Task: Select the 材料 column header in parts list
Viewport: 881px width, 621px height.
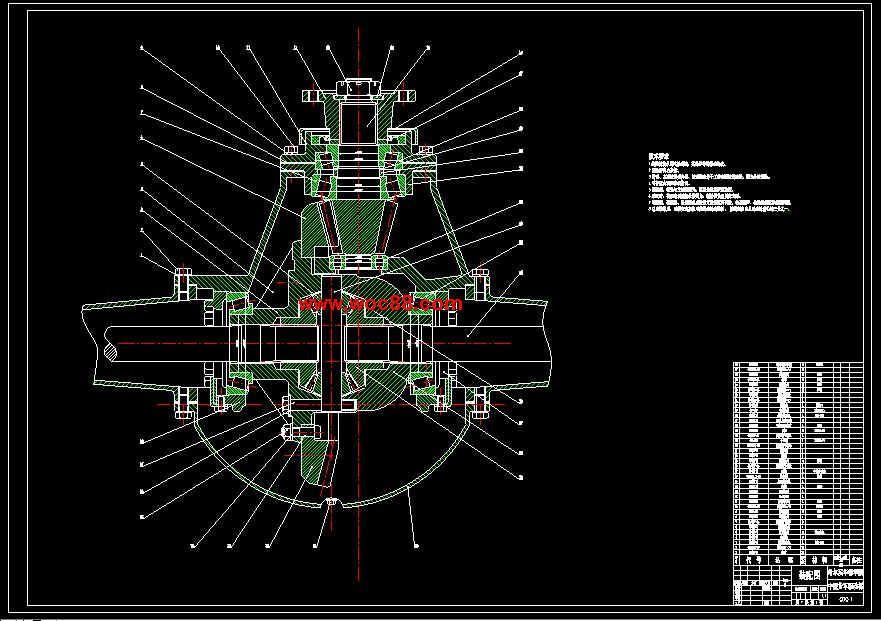Action: click(820, 560)
